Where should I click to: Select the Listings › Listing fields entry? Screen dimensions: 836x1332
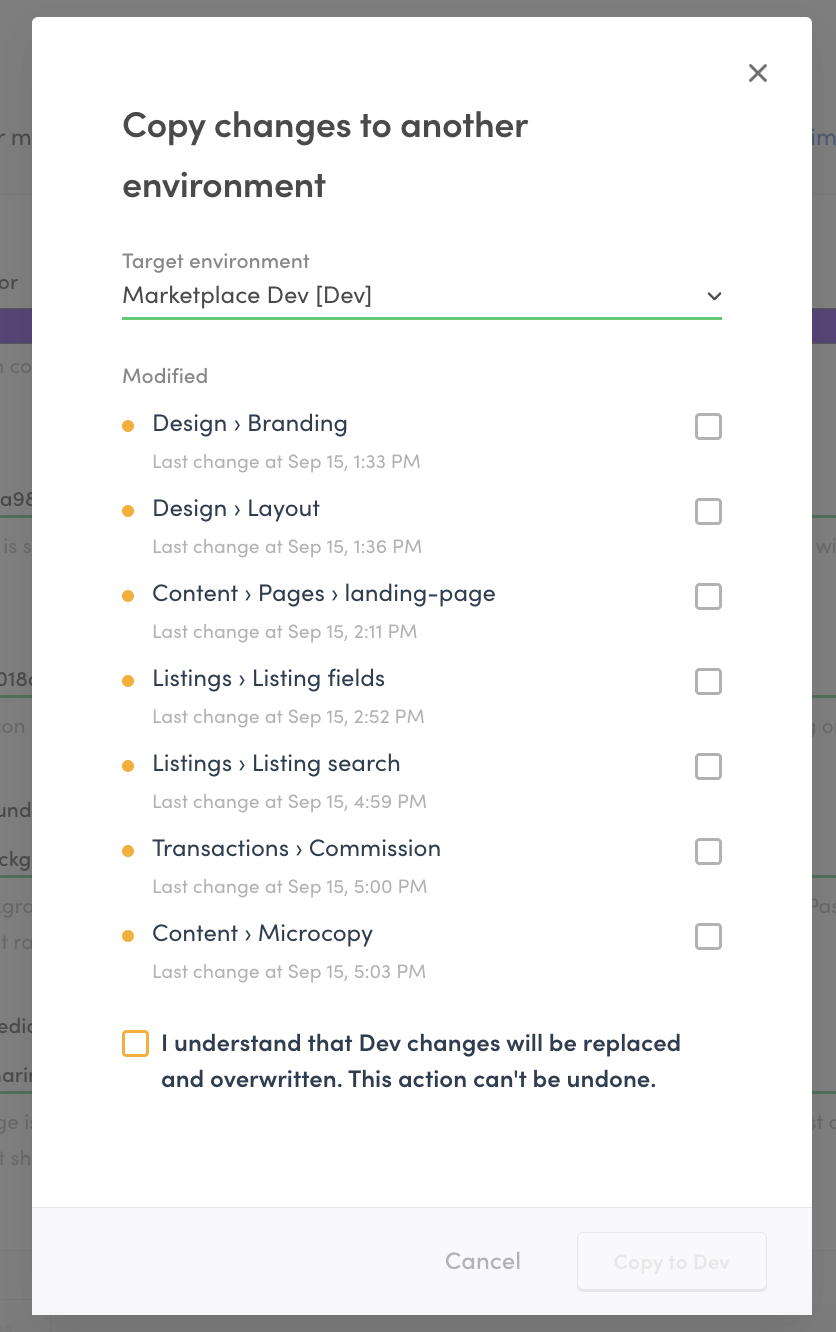tap(268, 679)
